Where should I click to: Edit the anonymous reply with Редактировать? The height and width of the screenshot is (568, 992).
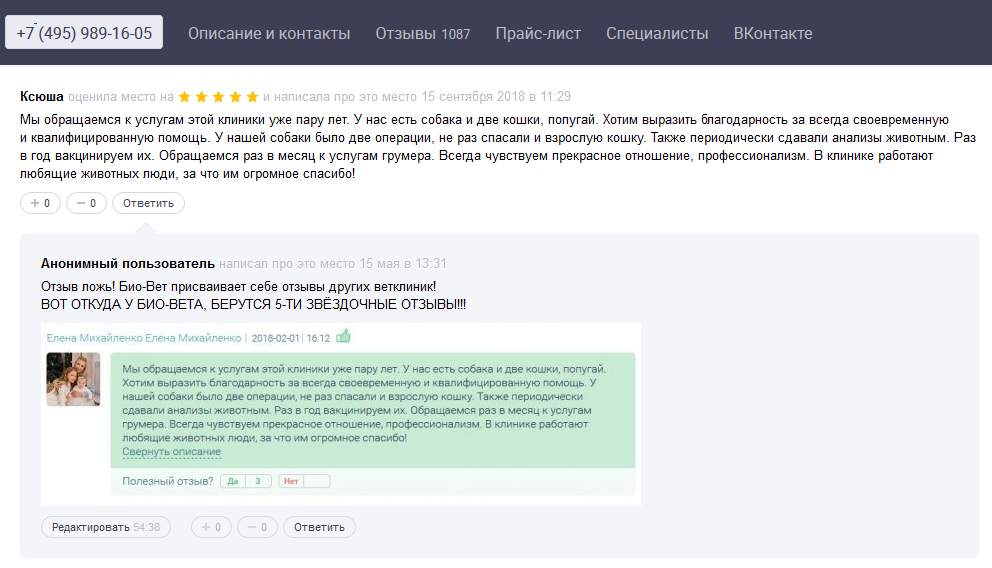(106, 527)
